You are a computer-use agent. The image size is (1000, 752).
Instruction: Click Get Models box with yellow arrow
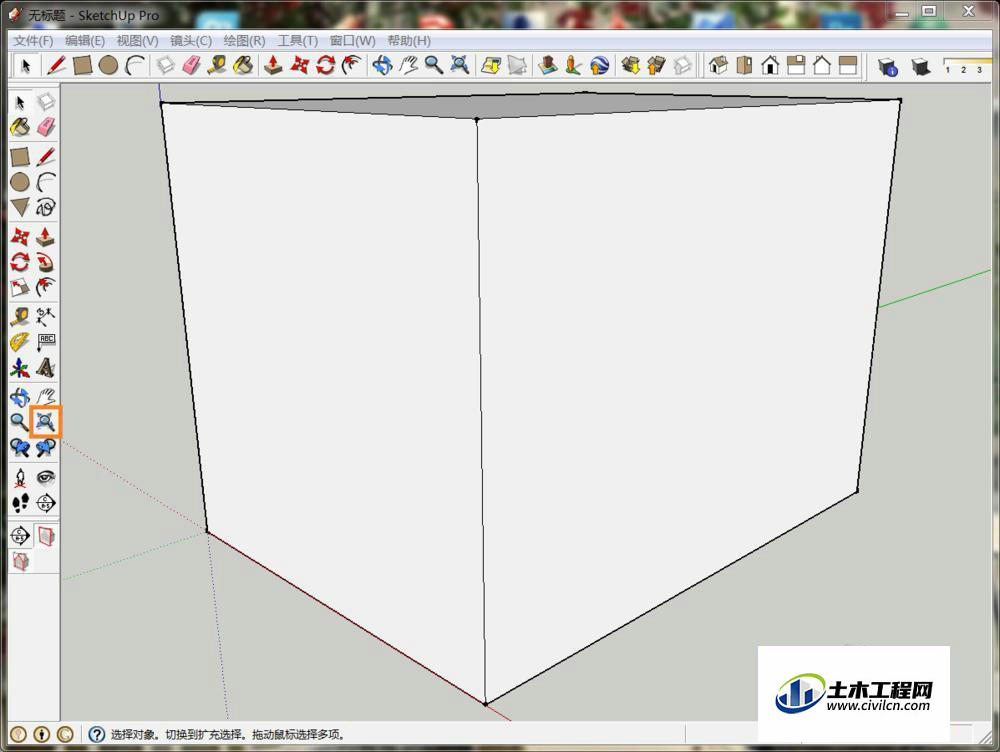tap(630, 65)
